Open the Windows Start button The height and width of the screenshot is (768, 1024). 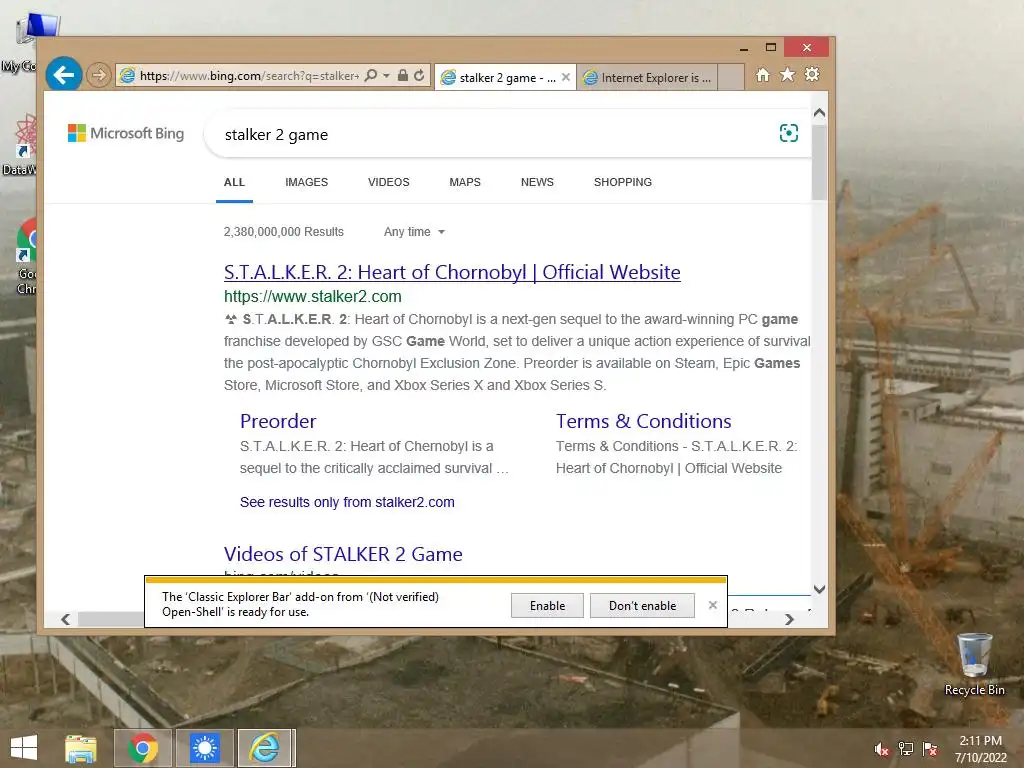point(24,748)
